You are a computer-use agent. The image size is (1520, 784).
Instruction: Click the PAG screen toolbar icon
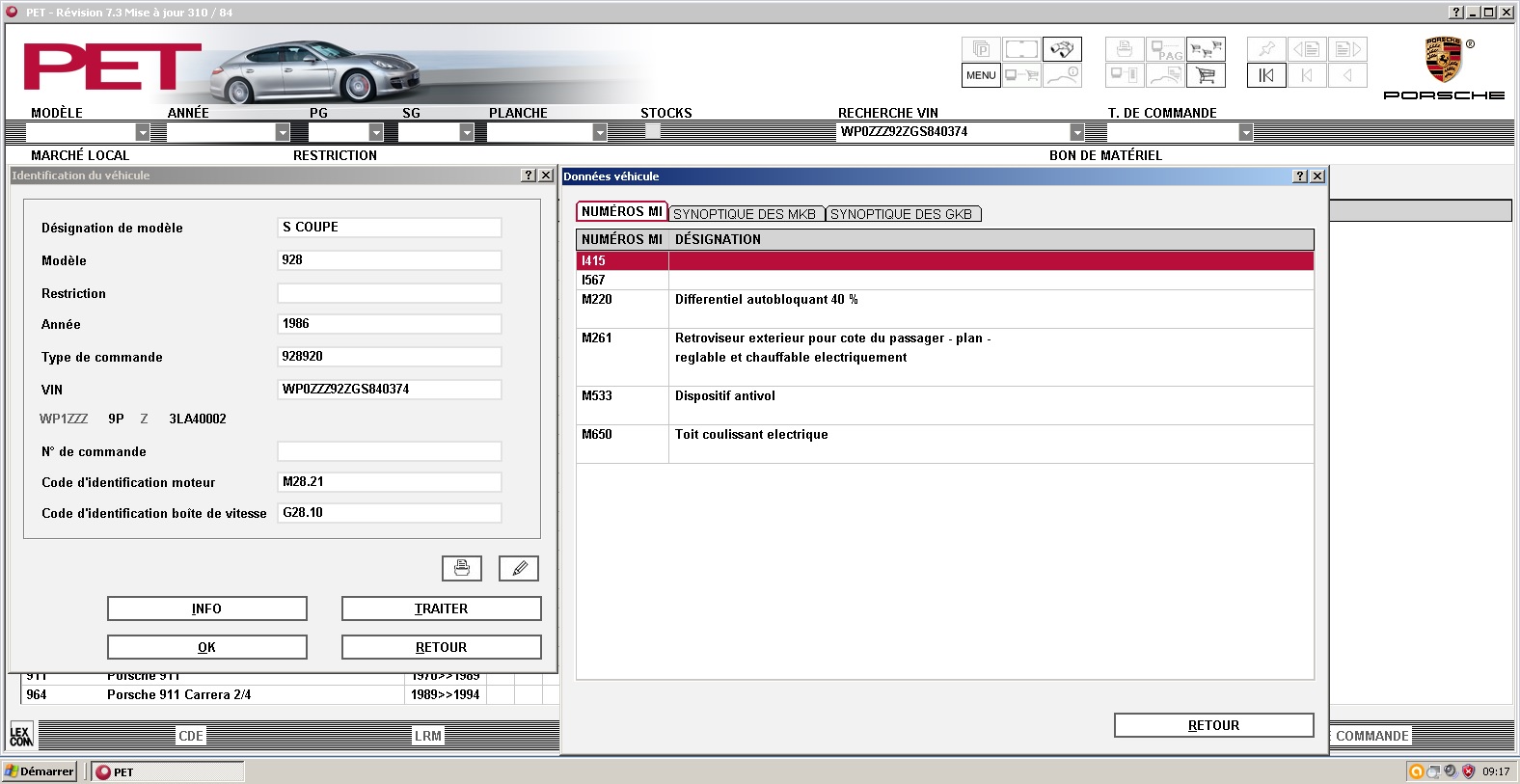pyautogui.click(x=1165, y=49)
